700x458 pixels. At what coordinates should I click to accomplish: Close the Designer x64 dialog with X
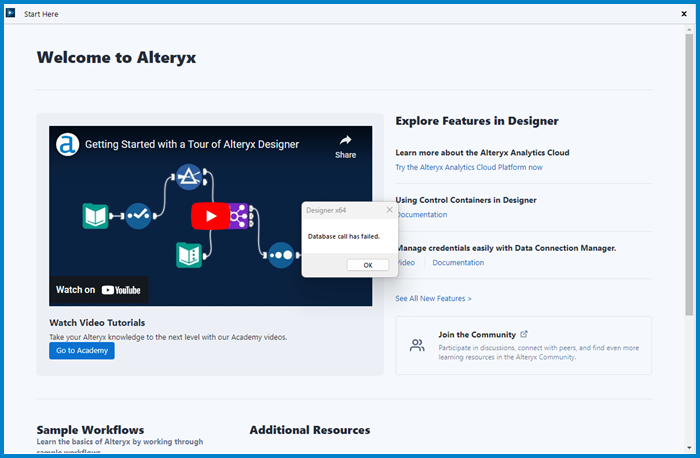389,210
